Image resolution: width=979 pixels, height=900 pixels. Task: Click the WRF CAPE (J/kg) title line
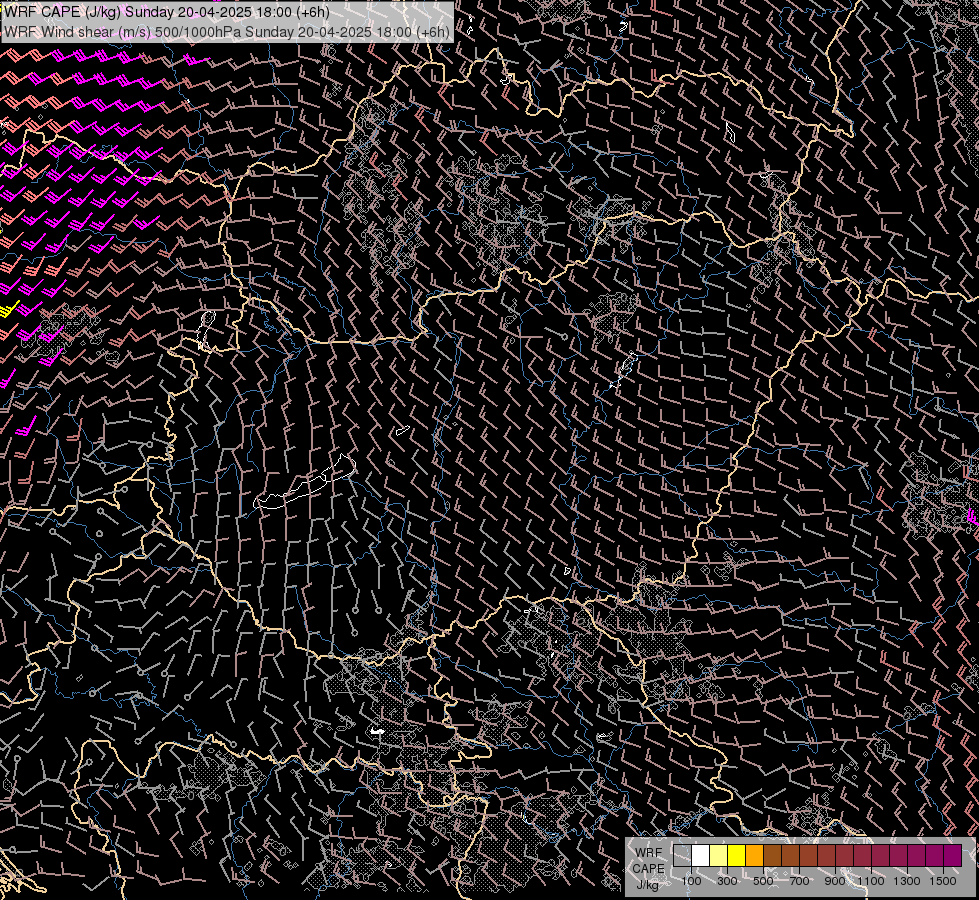tap(167, 12)
